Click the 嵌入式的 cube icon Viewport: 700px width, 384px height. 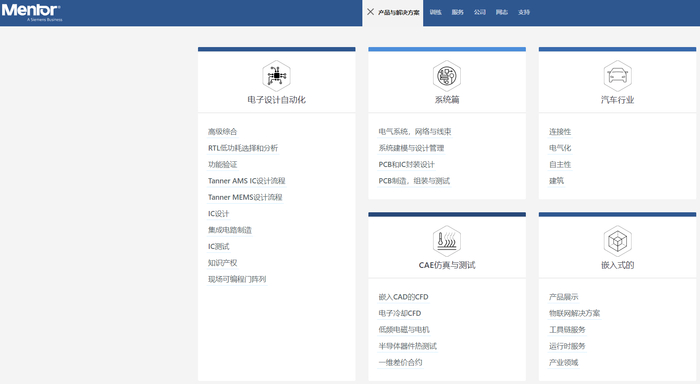(617, 241)
